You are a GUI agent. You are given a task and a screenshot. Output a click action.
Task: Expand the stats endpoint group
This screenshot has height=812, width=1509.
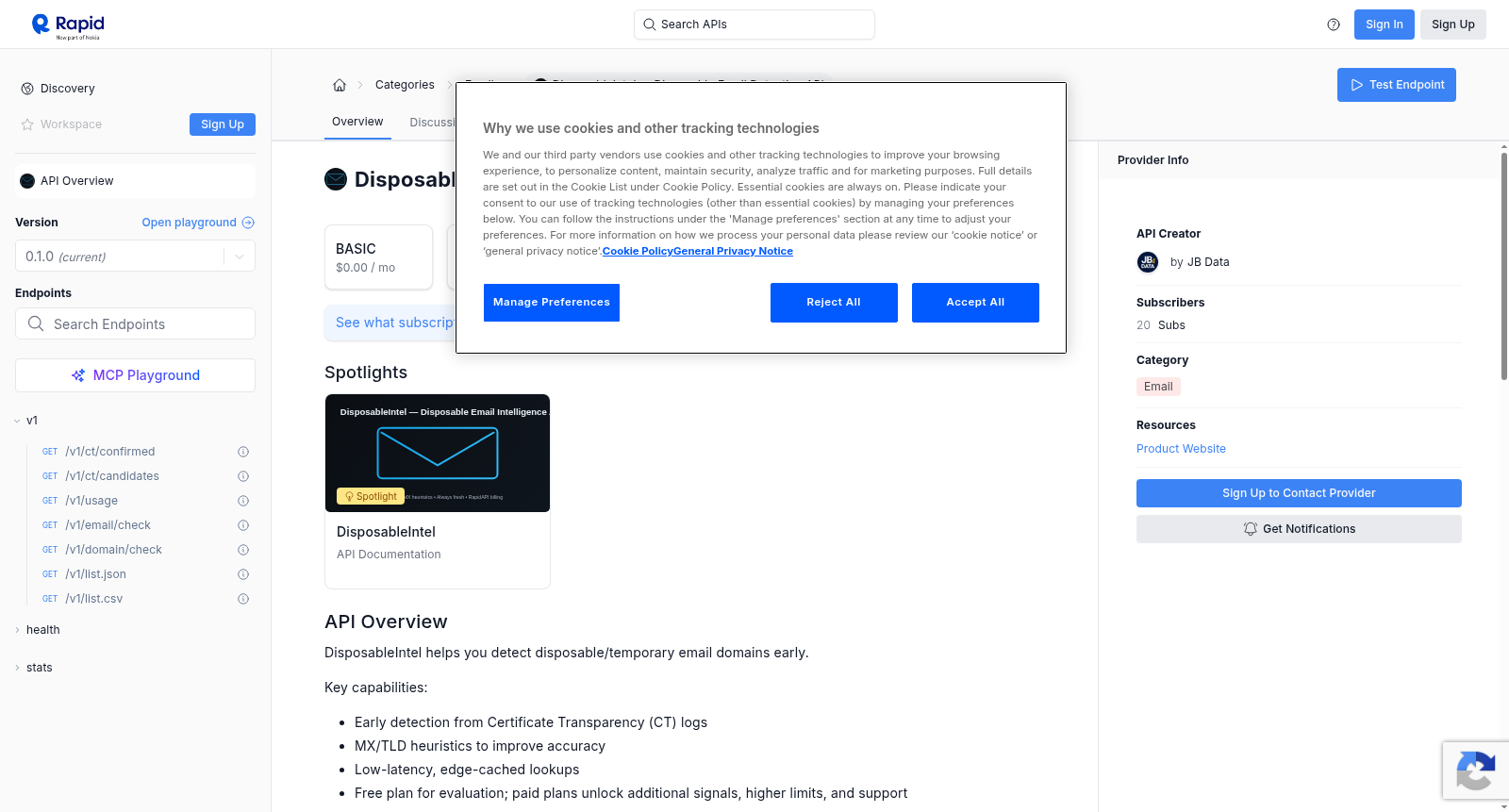(18, 668)
